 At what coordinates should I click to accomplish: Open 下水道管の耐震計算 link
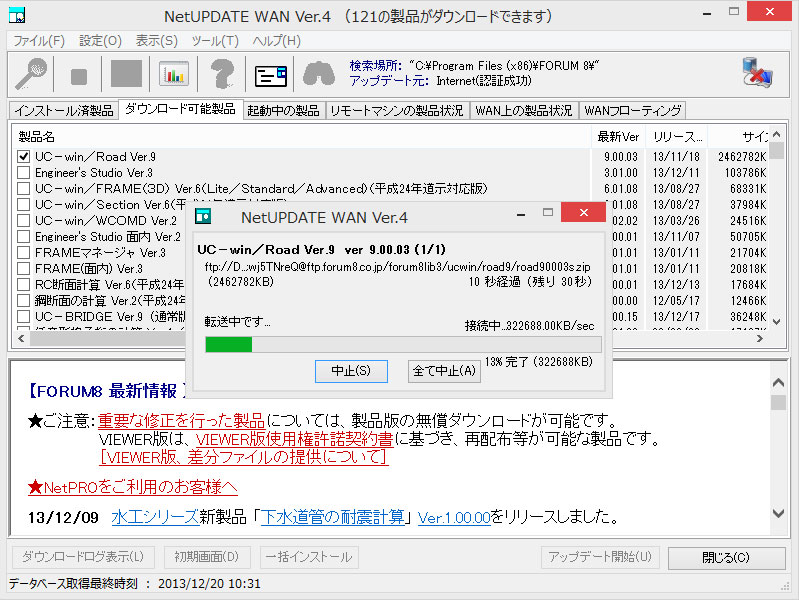[x=333, y=517]
